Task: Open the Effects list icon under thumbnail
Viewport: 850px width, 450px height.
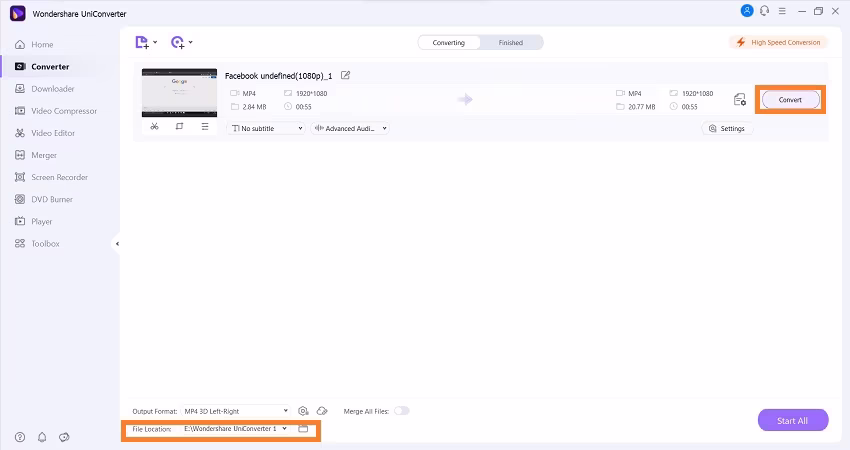Action: pos(205,126)
